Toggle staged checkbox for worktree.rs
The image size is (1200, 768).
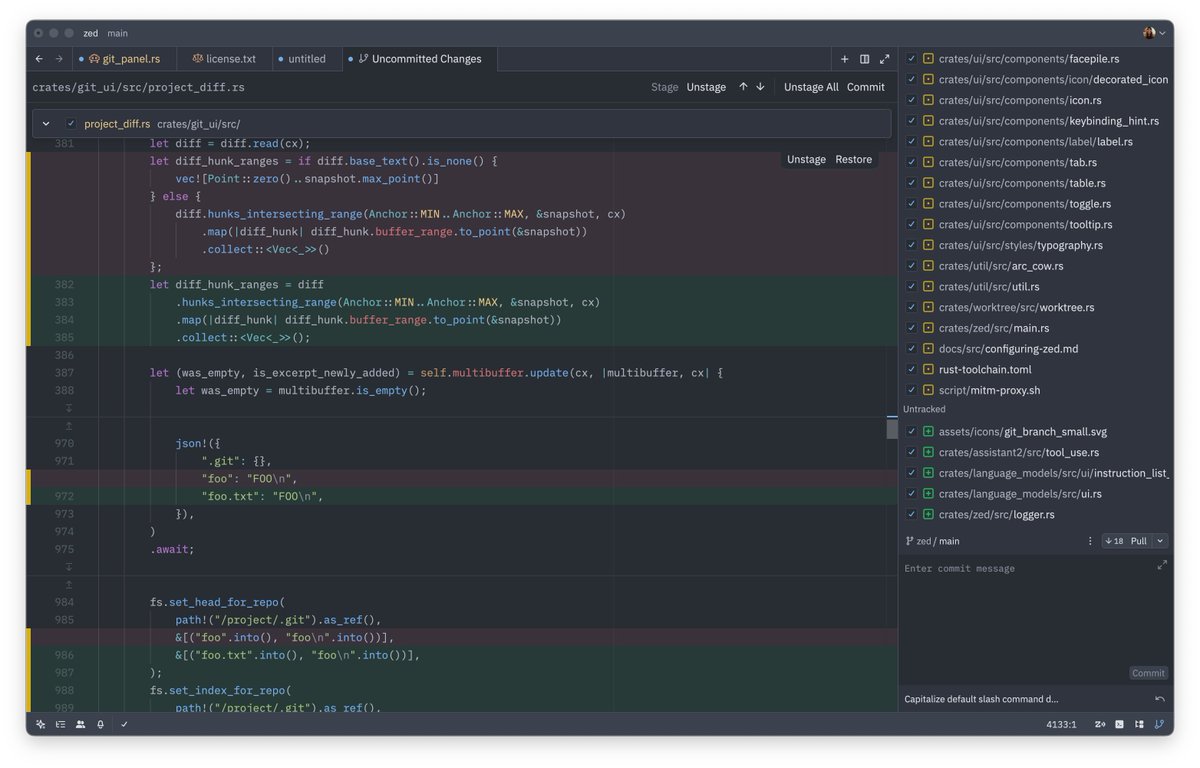[x=911, y=308]
